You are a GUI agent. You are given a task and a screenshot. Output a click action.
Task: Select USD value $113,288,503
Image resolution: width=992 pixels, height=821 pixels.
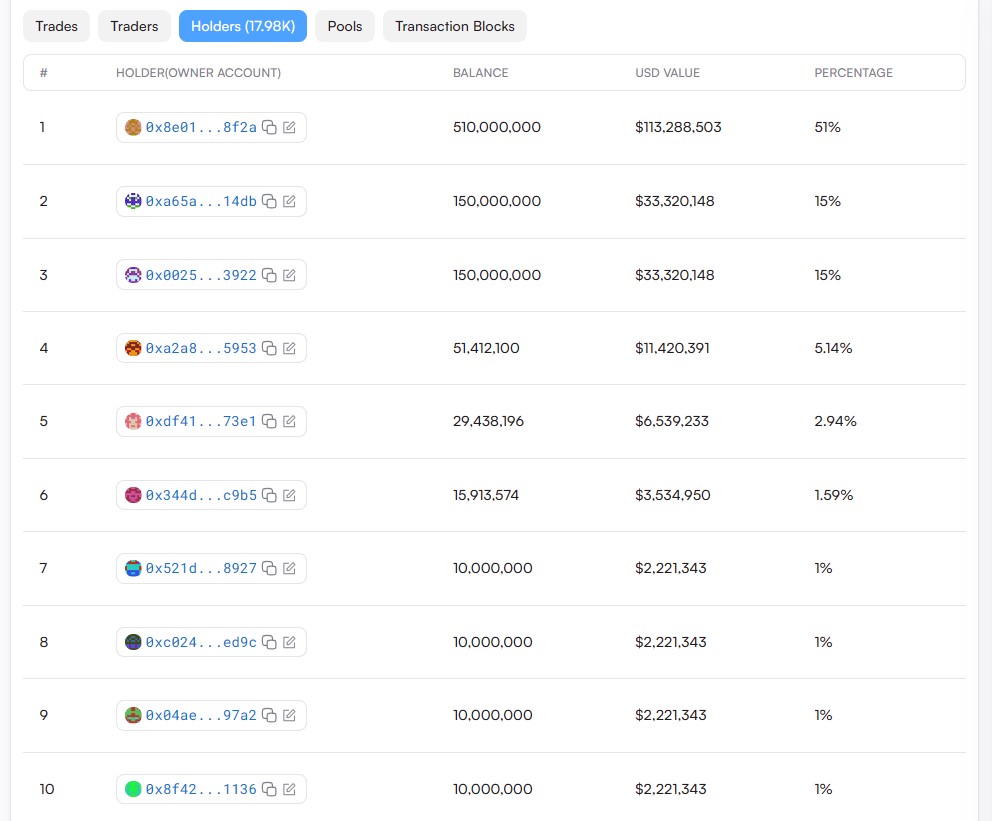(x=678, y=127)
